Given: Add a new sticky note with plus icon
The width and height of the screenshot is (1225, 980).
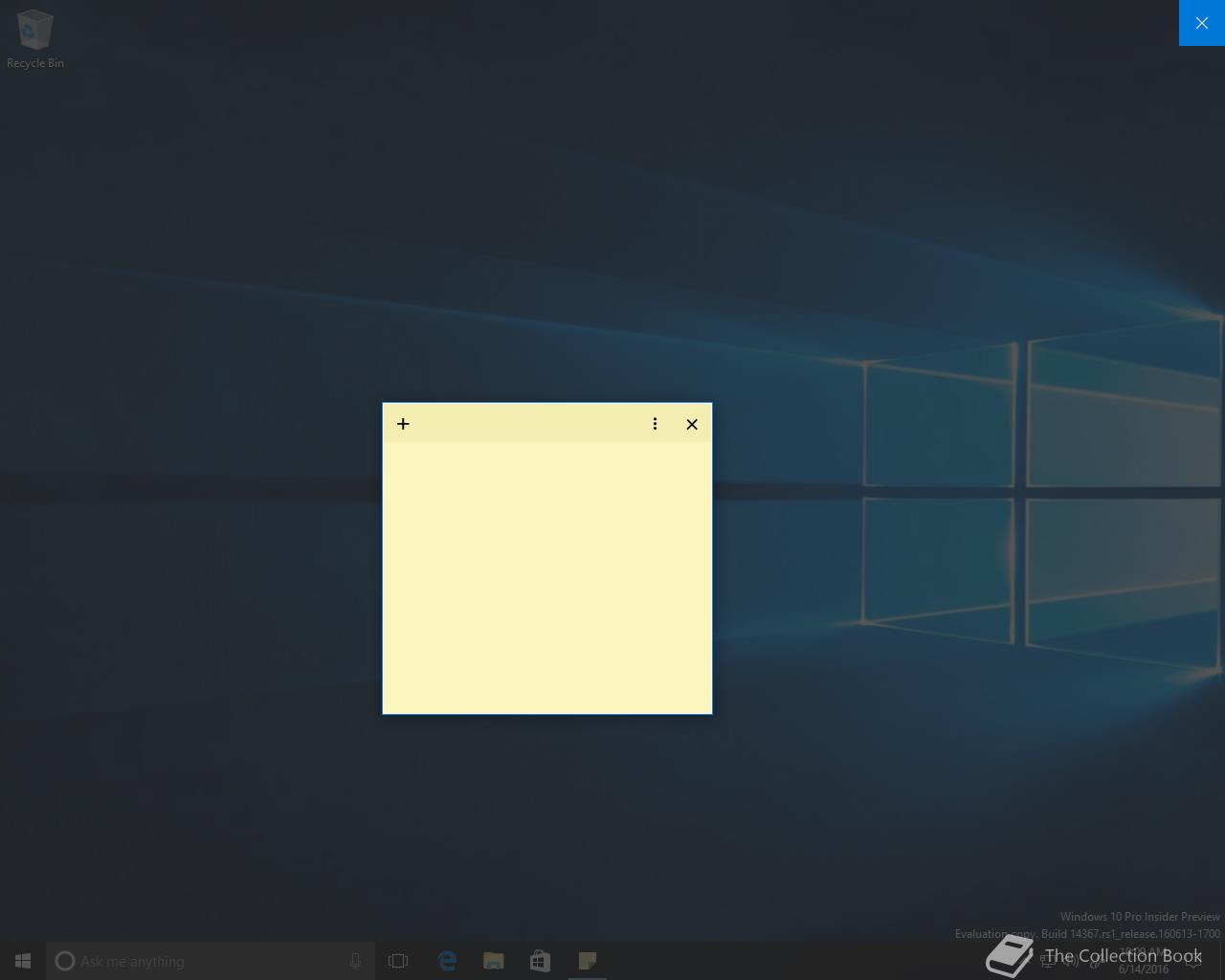Looking at the screenshot, I should click(403, 424).
